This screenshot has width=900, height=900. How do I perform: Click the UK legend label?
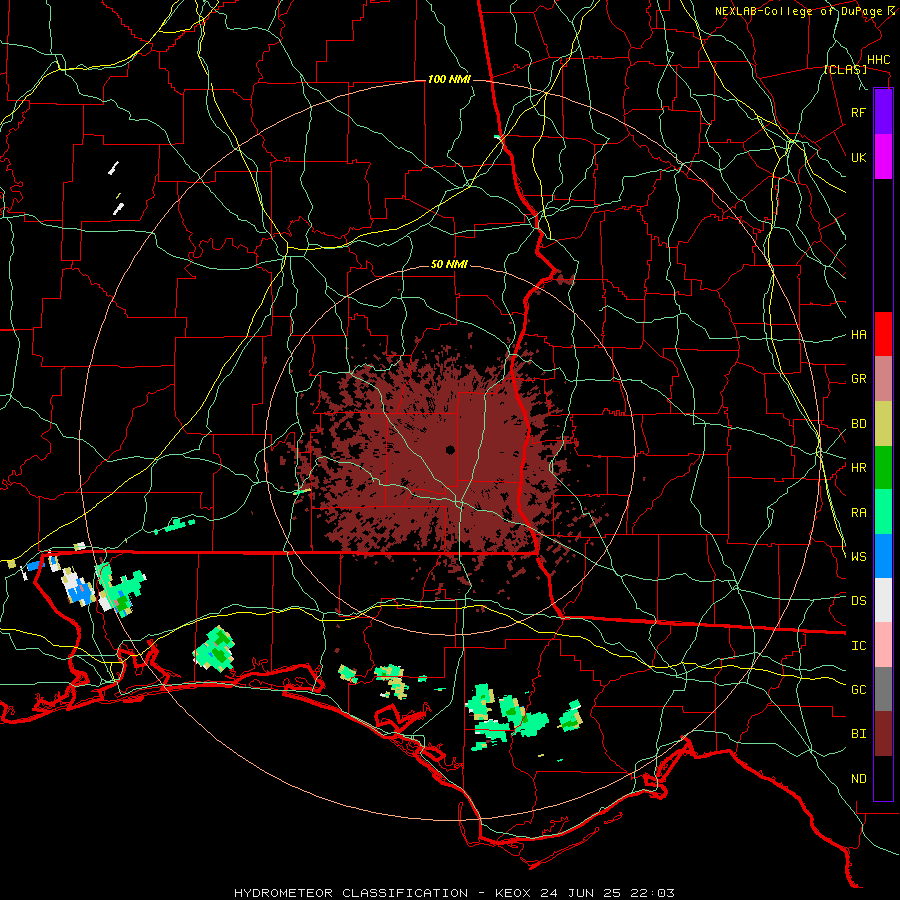click(x=858, y=157)
